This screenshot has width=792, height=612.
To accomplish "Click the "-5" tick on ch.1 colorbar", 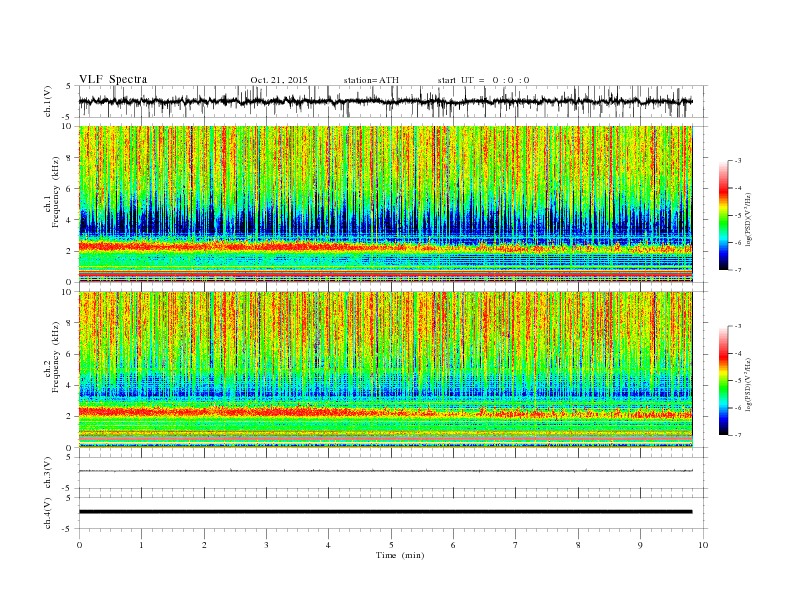I will [738, 216].
